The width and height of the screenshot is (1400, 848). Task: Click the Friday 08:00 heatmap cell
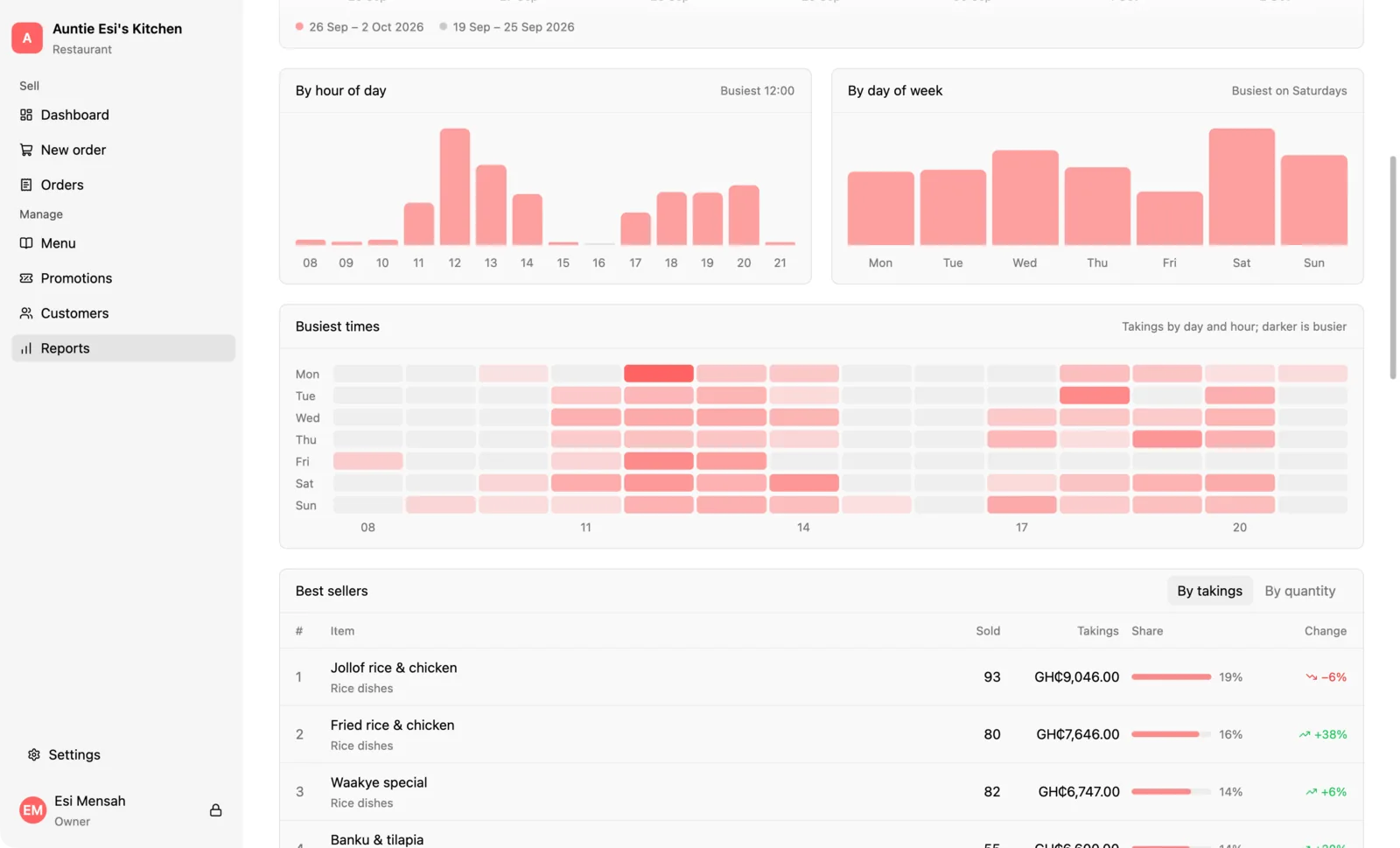(x=367, y=461)
